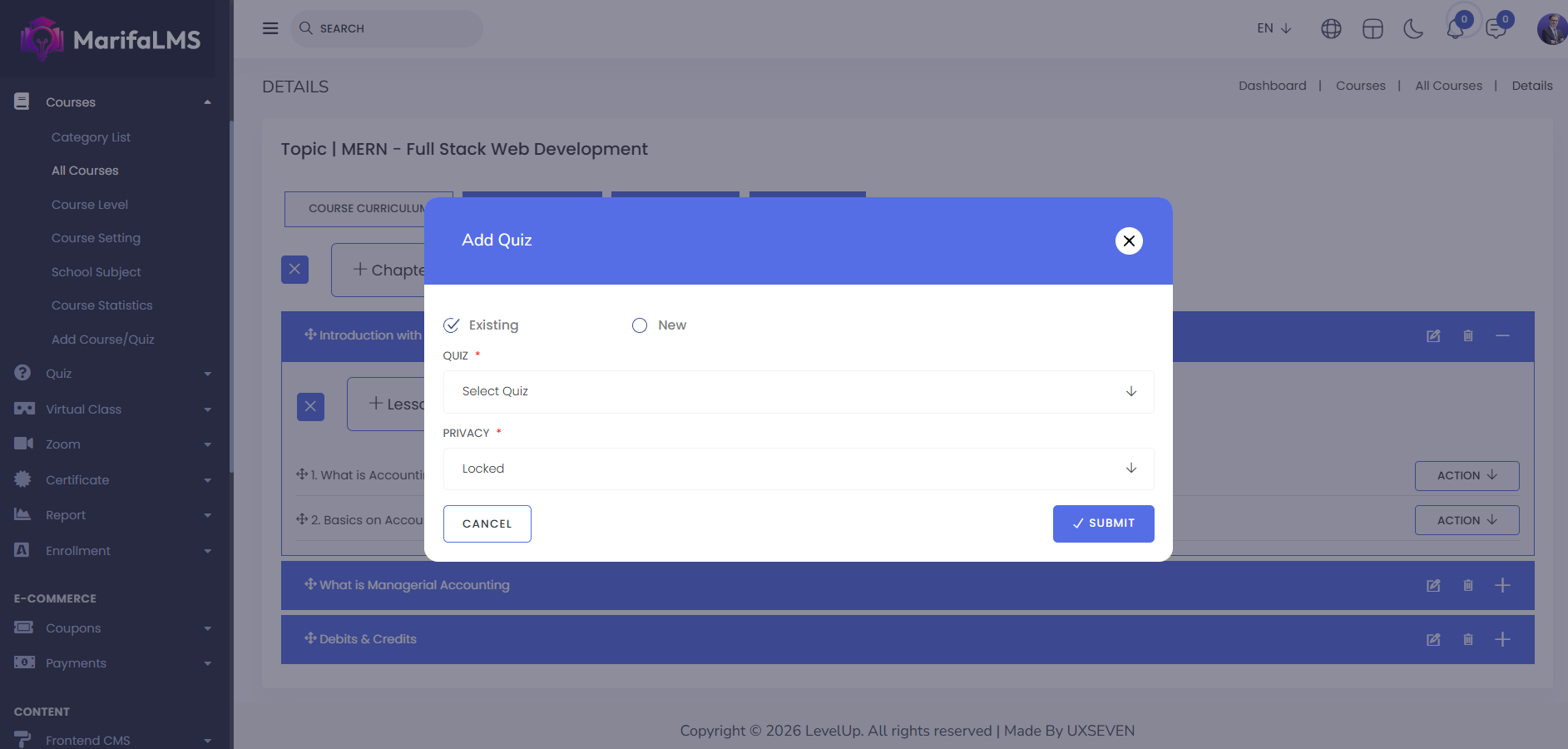Image resolution: width=1568 pixels, height=749 pixels.
Task: Delete the Debits & Credits chapter
Action: (1468, 639)
